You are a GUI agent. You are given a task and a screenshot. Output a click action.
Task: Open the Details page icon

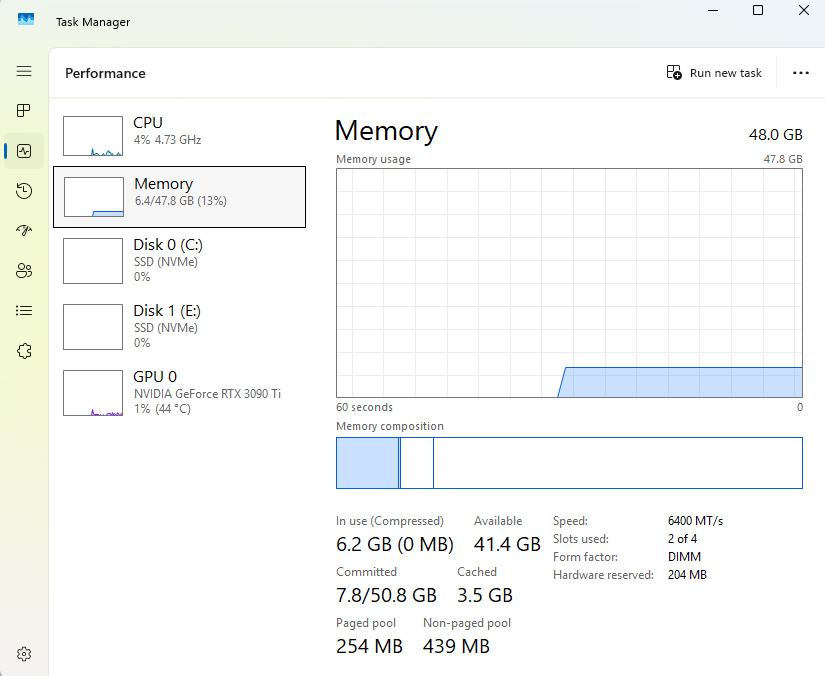click(x=24, y=311)
